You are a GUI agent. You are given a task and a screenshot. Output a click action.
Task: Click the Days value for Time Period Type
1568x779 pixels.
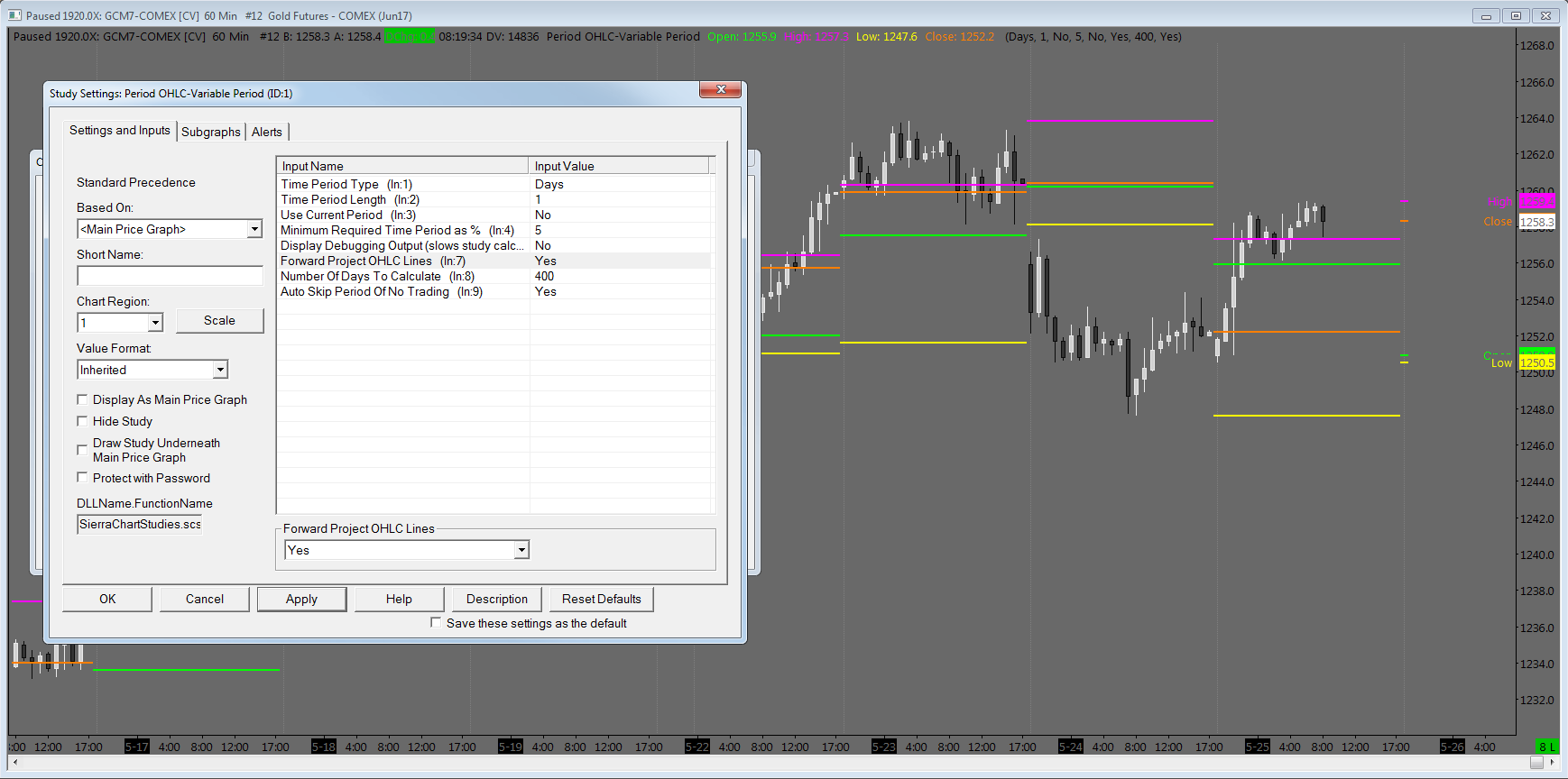549,184
